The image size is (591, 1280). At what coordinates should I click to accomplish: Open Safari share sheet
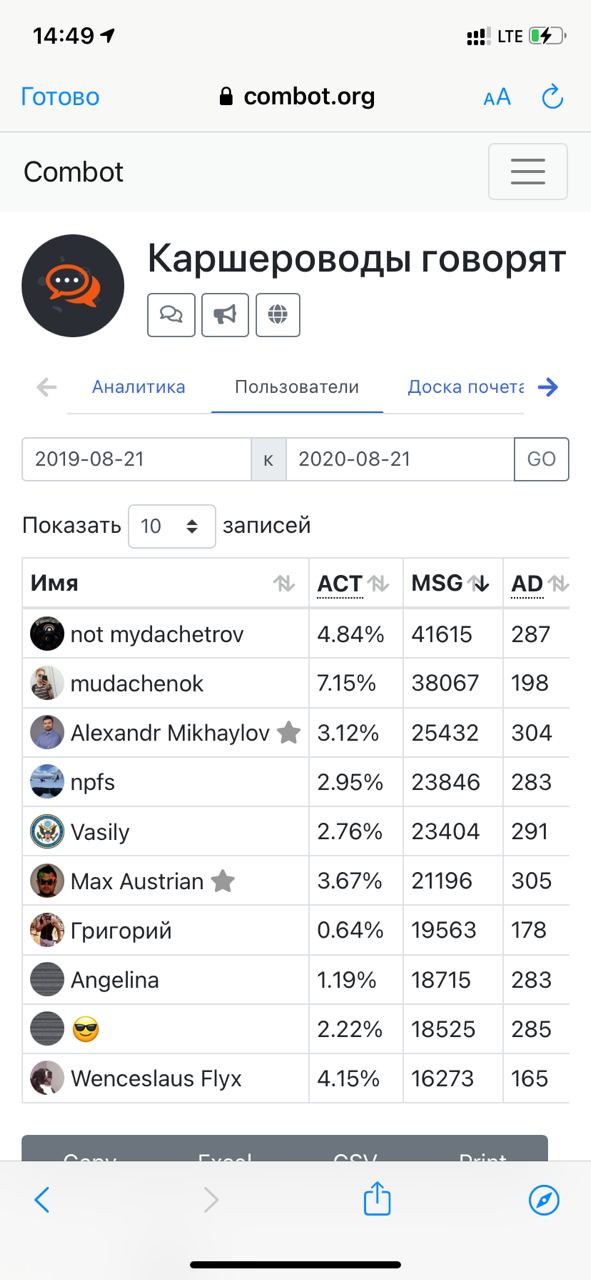376,1198
